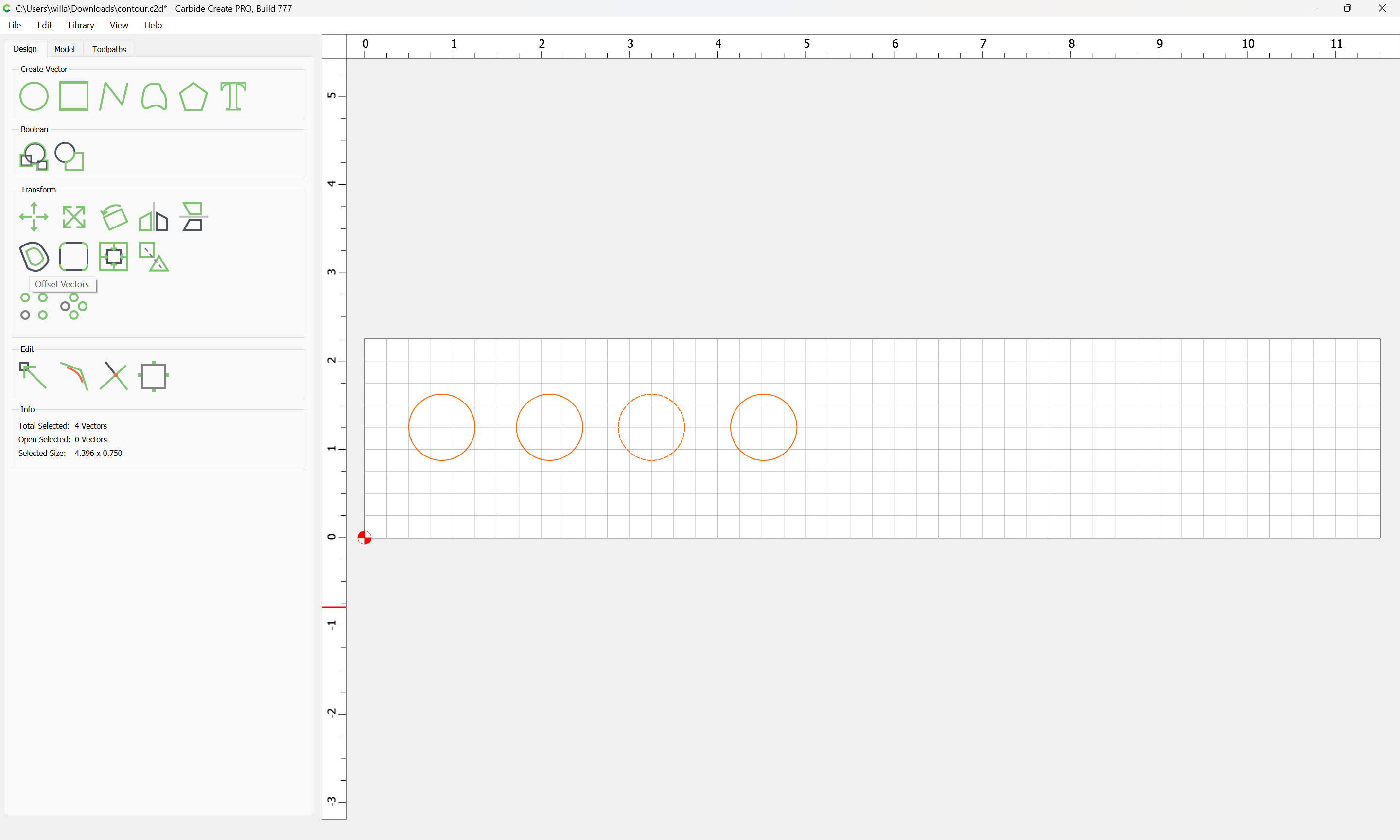Open the Linear Array tool
The image size is (1400, 840).
tap(34, 306)
